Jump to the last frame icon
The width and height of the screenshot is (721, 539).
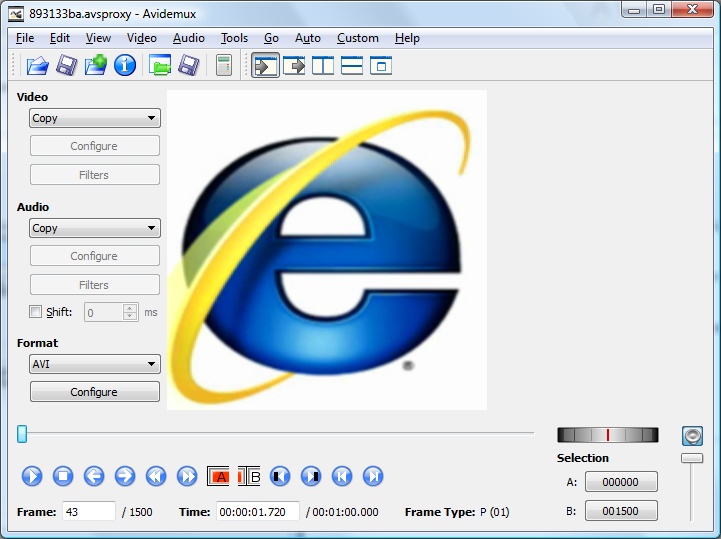click(373, 476)
